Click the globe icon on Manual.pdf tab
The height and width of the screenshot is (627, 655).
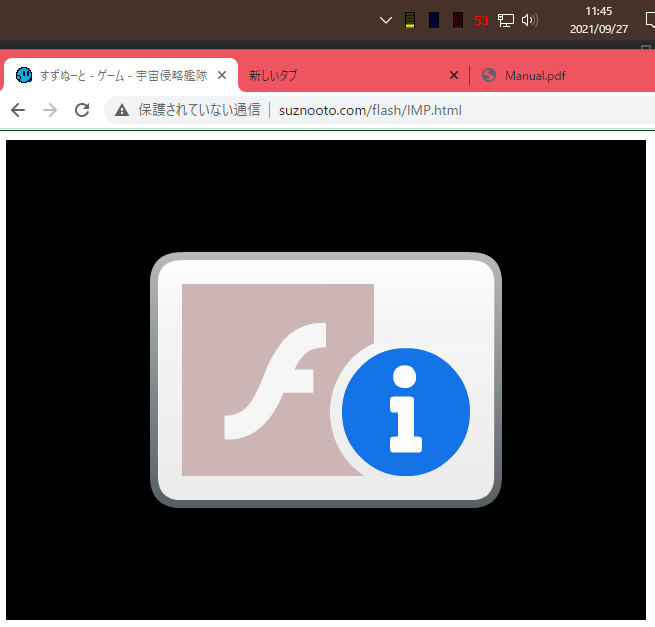tap(489, 75)
